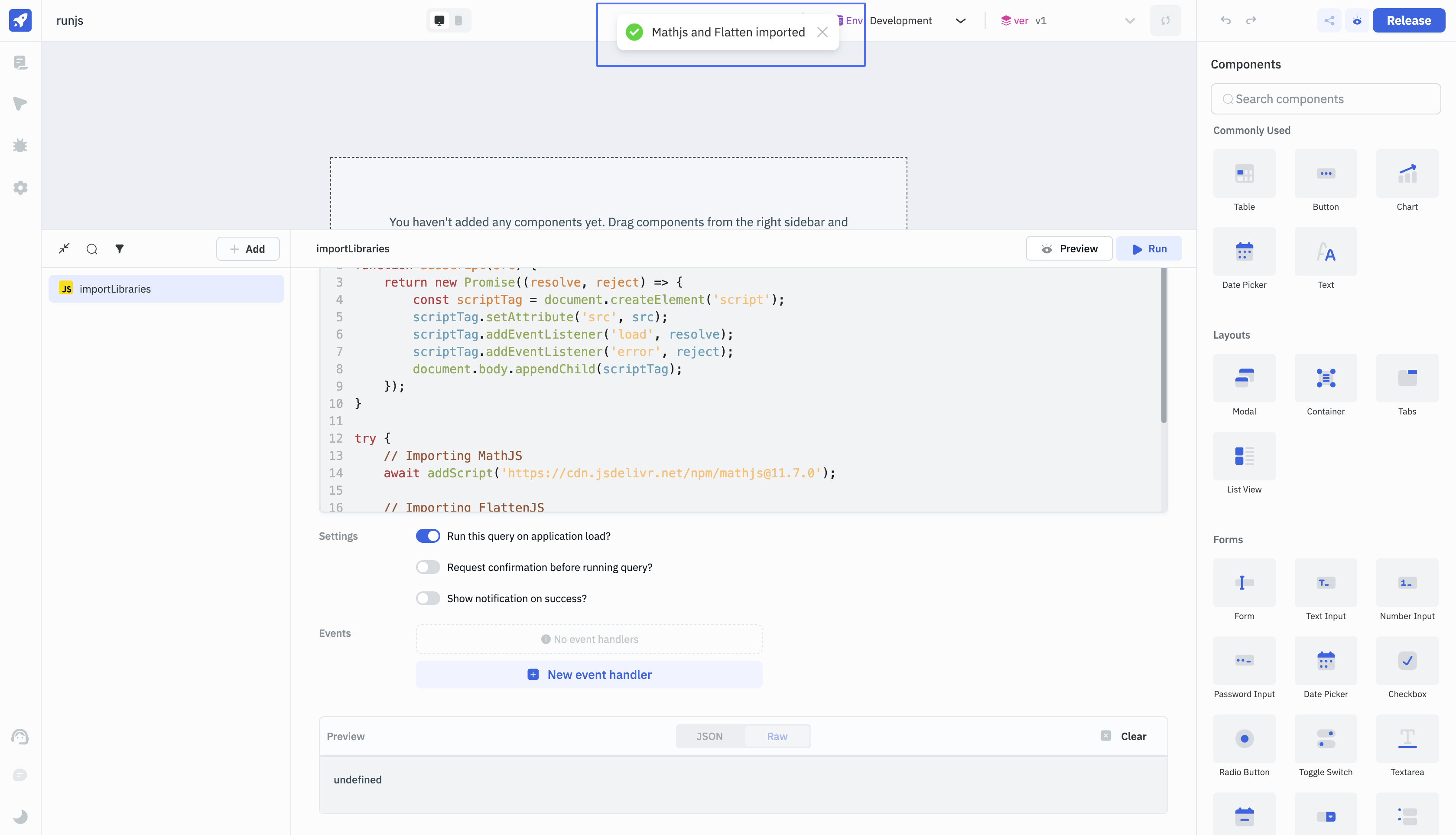Click the Search components field
This screenshot has height=835, width=1456.
click(x=1325, y=99)
